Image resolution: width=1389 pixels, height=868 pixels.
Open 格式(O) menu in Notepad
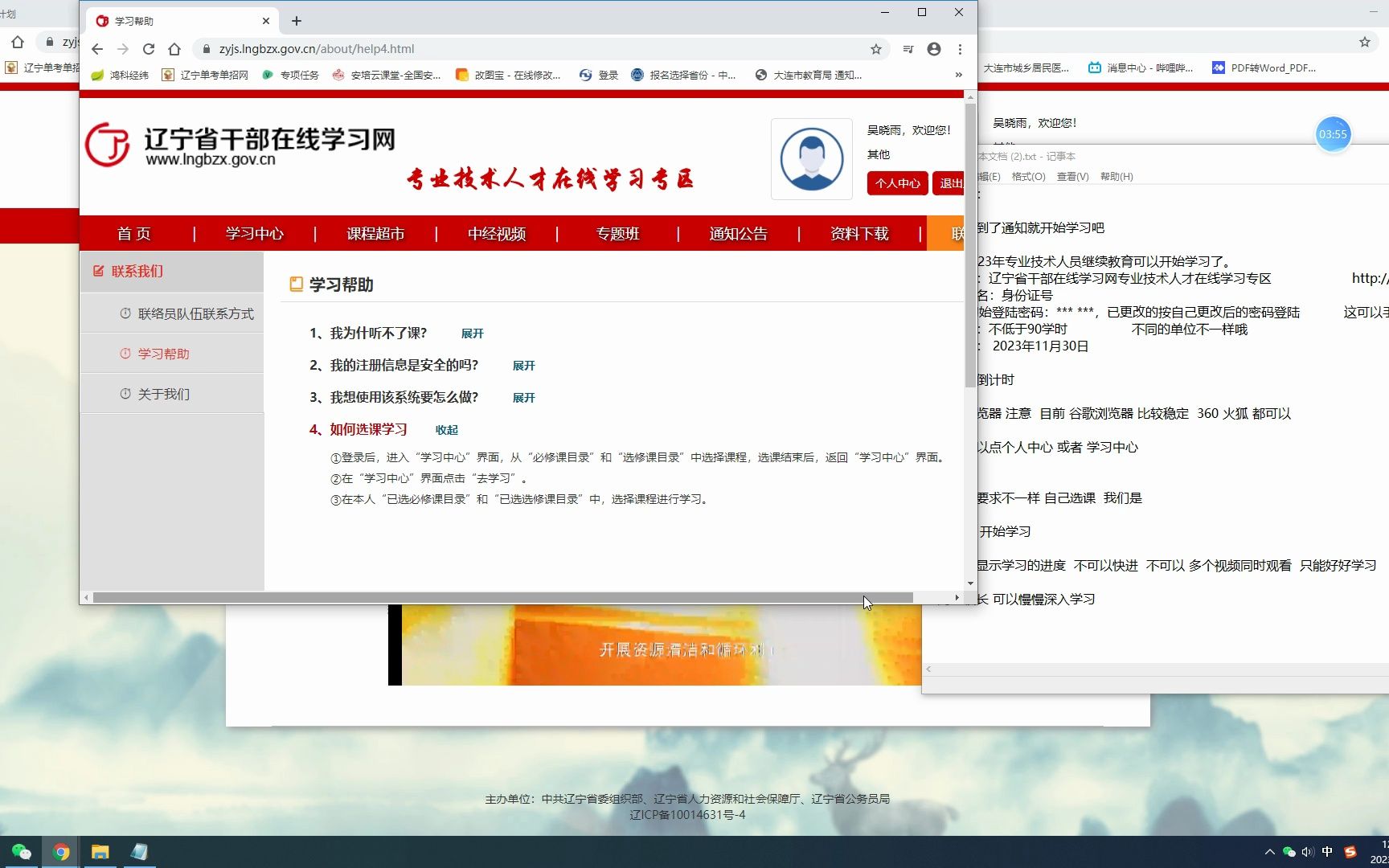[x=1028, y=177]
